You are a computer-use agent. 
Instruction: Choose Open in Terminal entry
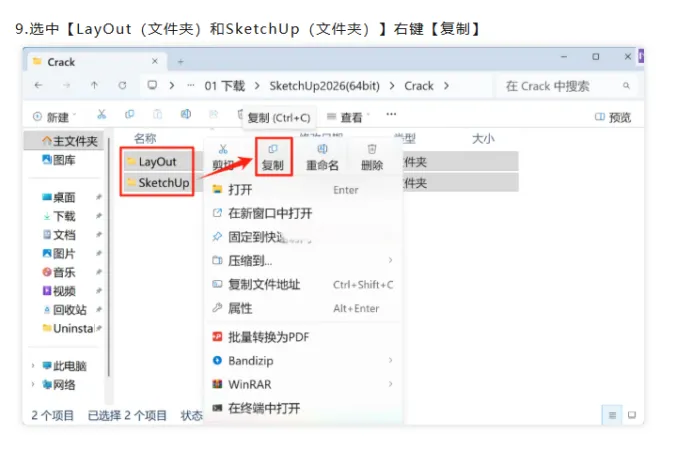[304, 408]
